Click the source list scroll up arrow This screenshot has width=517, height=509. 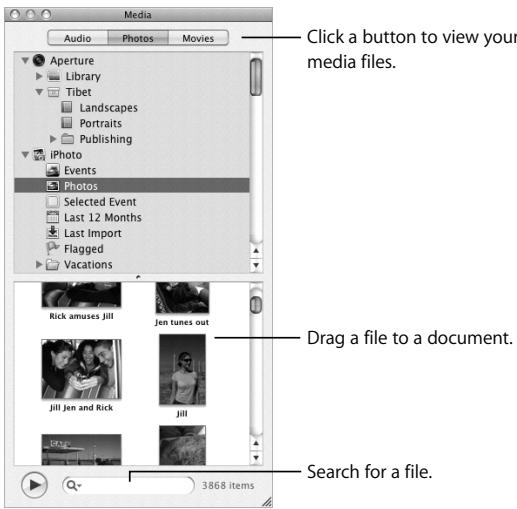click(x=256, y=251)
